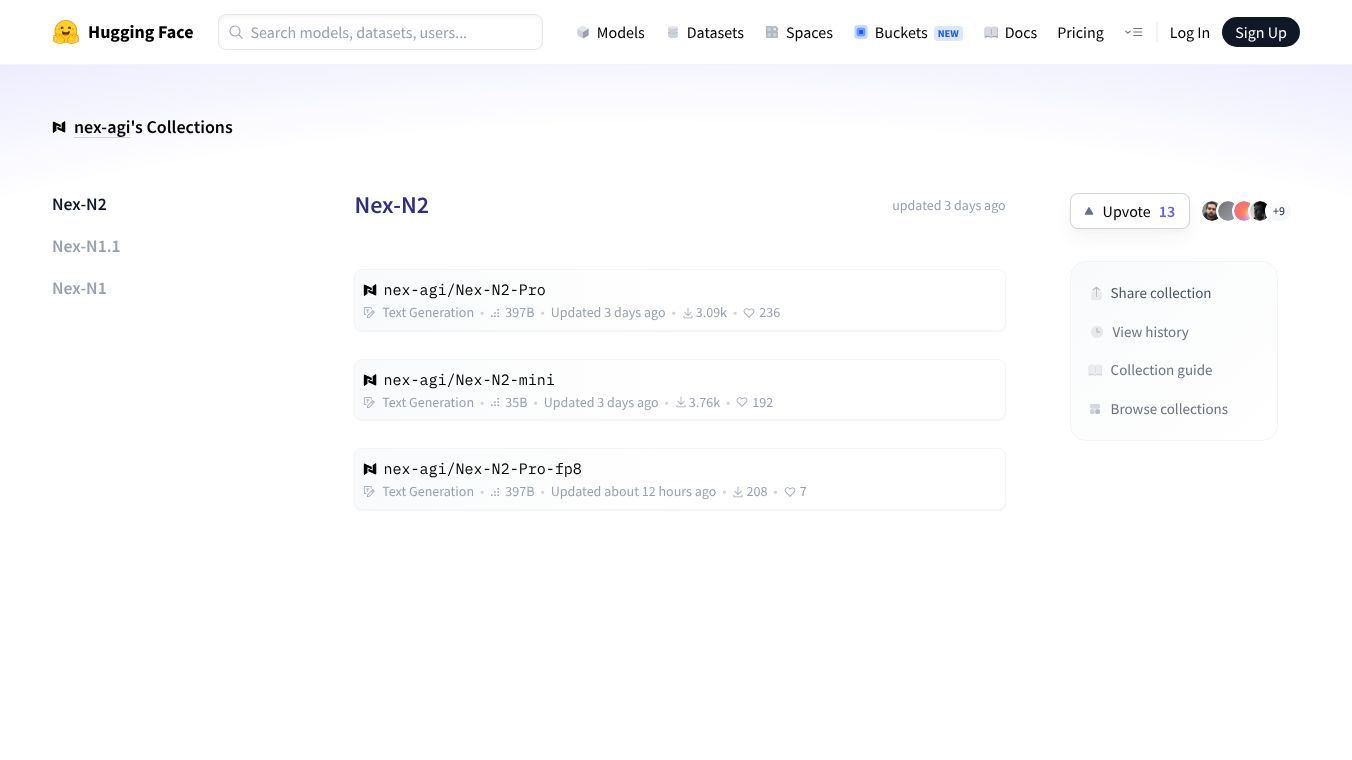
Task: Select the Nex-N1 collection in the sidebar
Action: click(x=79, y=288)
